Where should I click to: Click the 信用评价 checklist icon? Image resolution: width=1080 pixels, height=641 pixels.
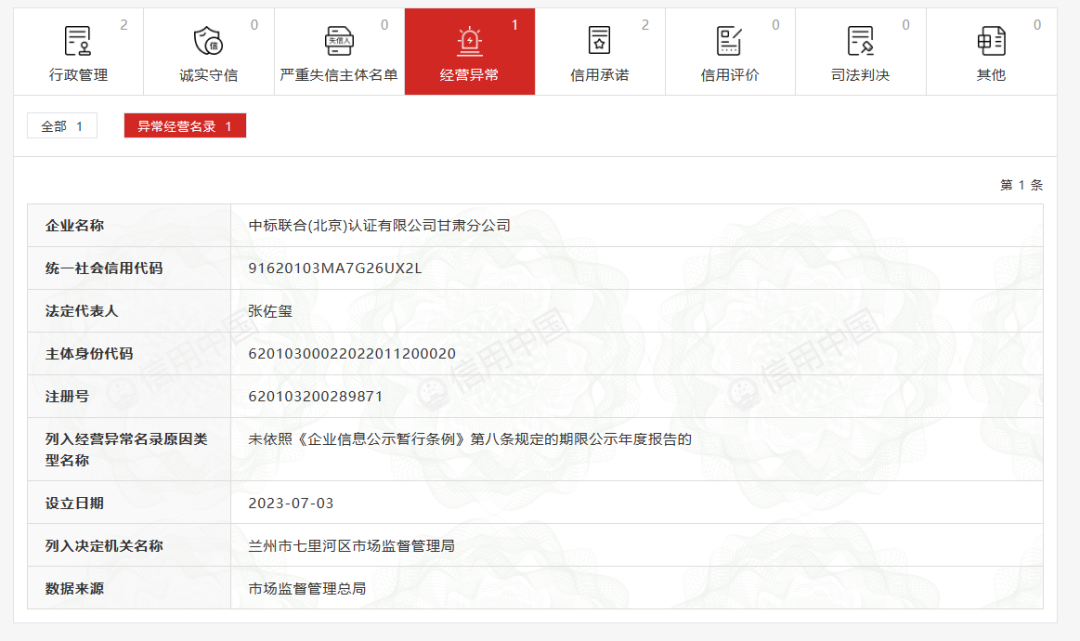729,41
